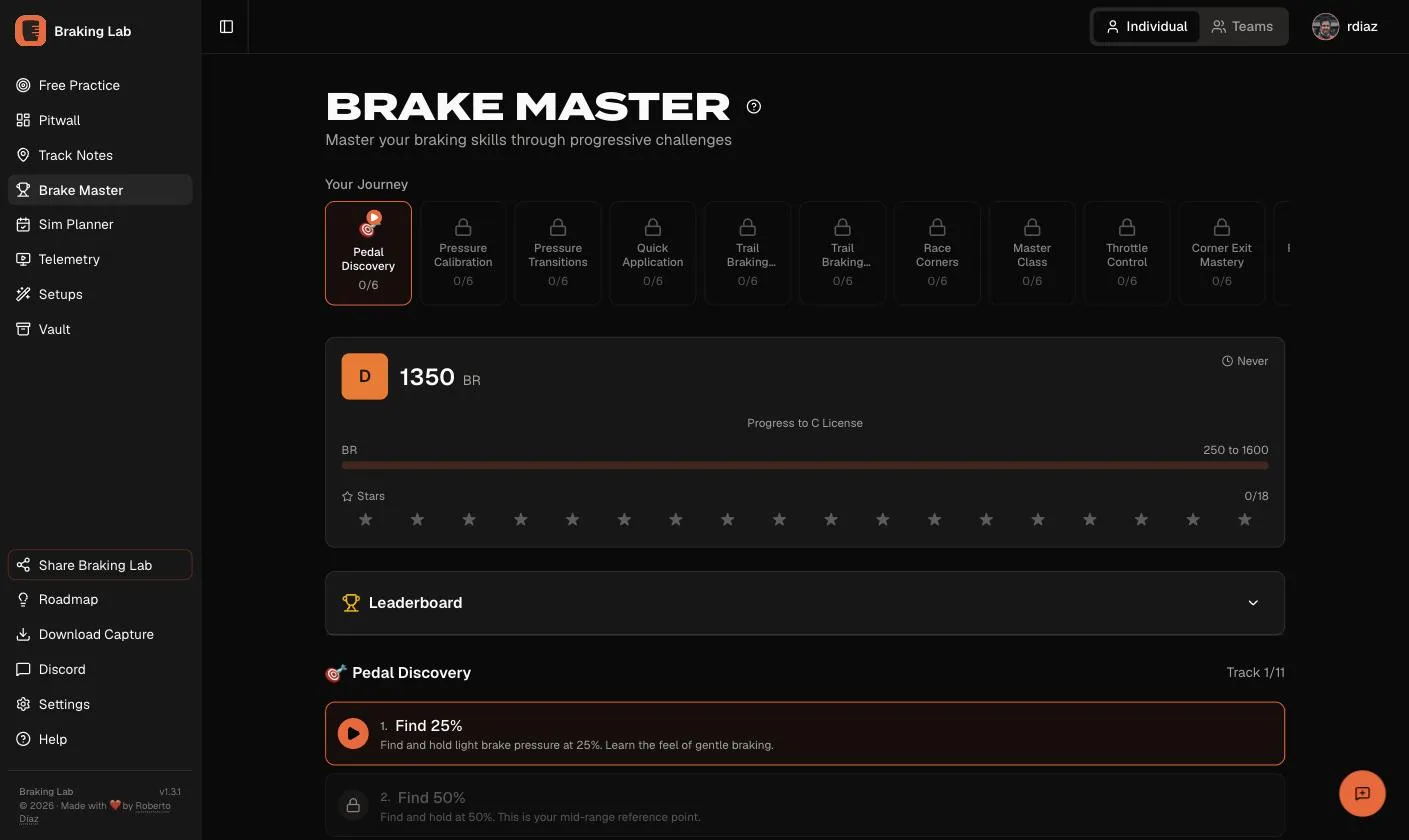Click the first star in Stars row
Screen dimensions: 1409x840
click(366, 519)
